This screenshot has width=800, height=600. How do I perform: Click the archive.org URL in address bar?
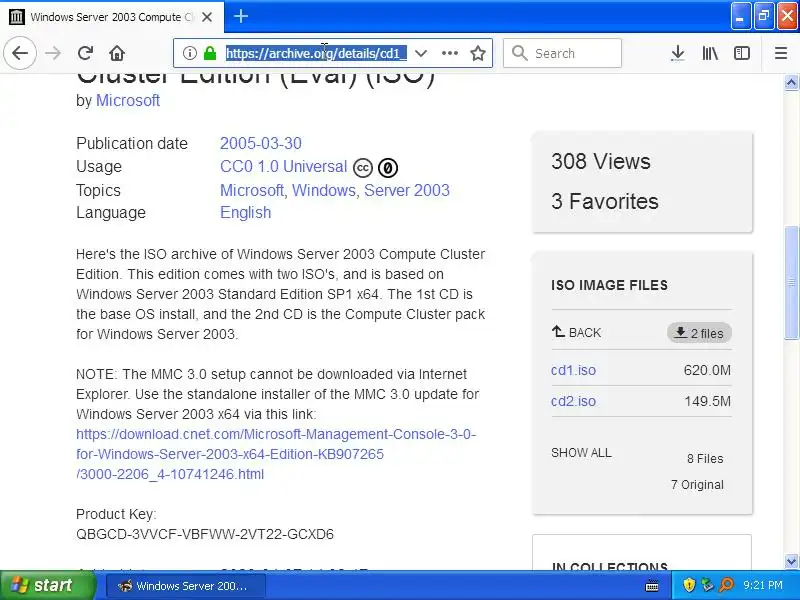point(316,53)
